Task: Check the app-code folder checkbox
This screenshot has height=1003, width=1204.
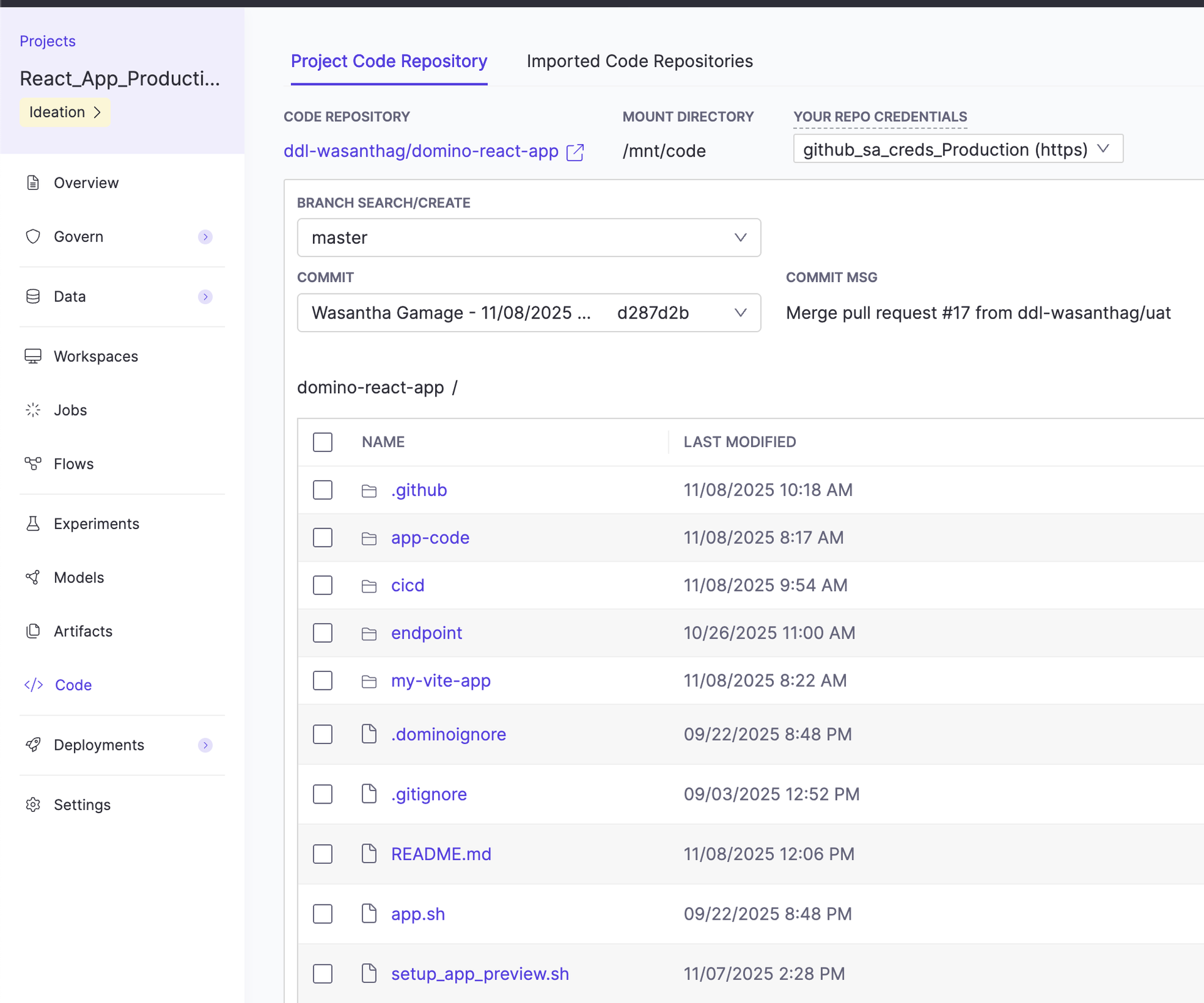Action: click(x=323, y=537)
